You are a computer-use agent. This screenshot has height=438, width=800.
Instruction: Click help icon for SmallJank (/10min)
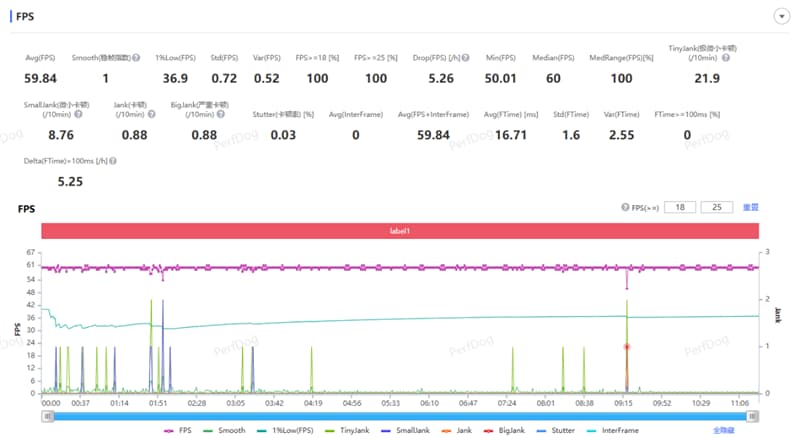[78, 114]
